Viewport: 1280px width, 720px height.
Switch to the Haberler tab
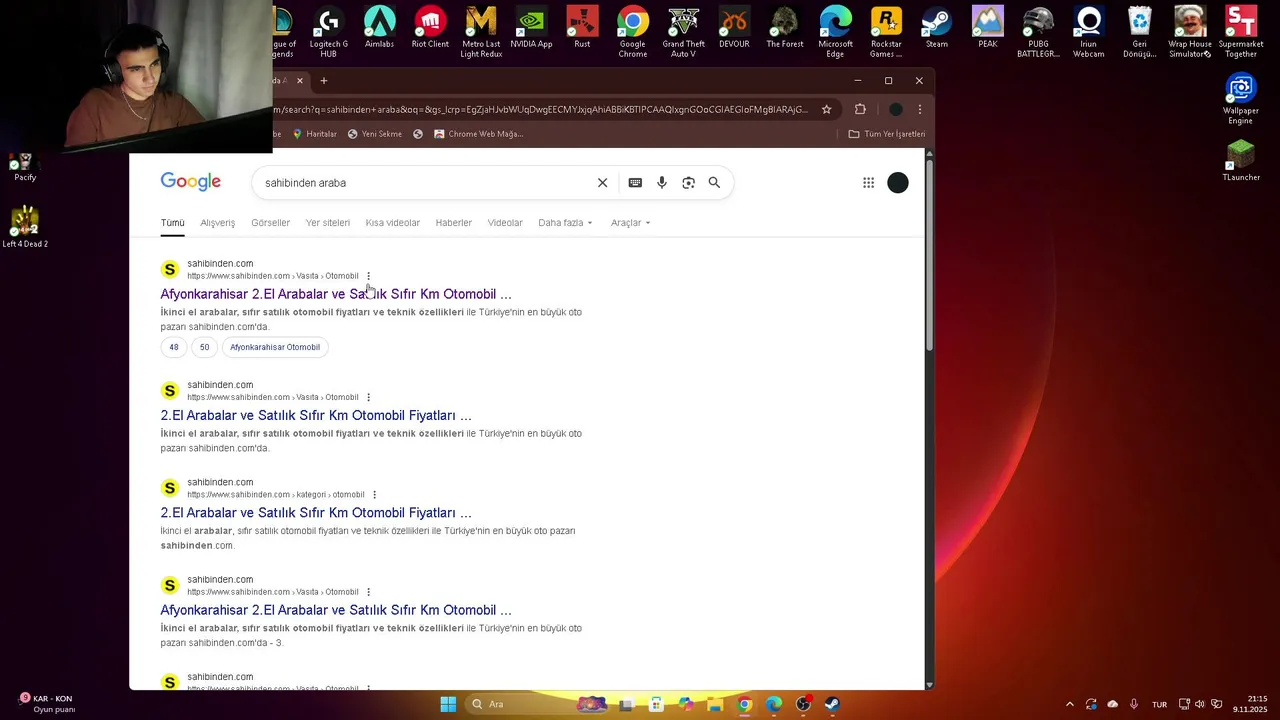tap(453, 223)
